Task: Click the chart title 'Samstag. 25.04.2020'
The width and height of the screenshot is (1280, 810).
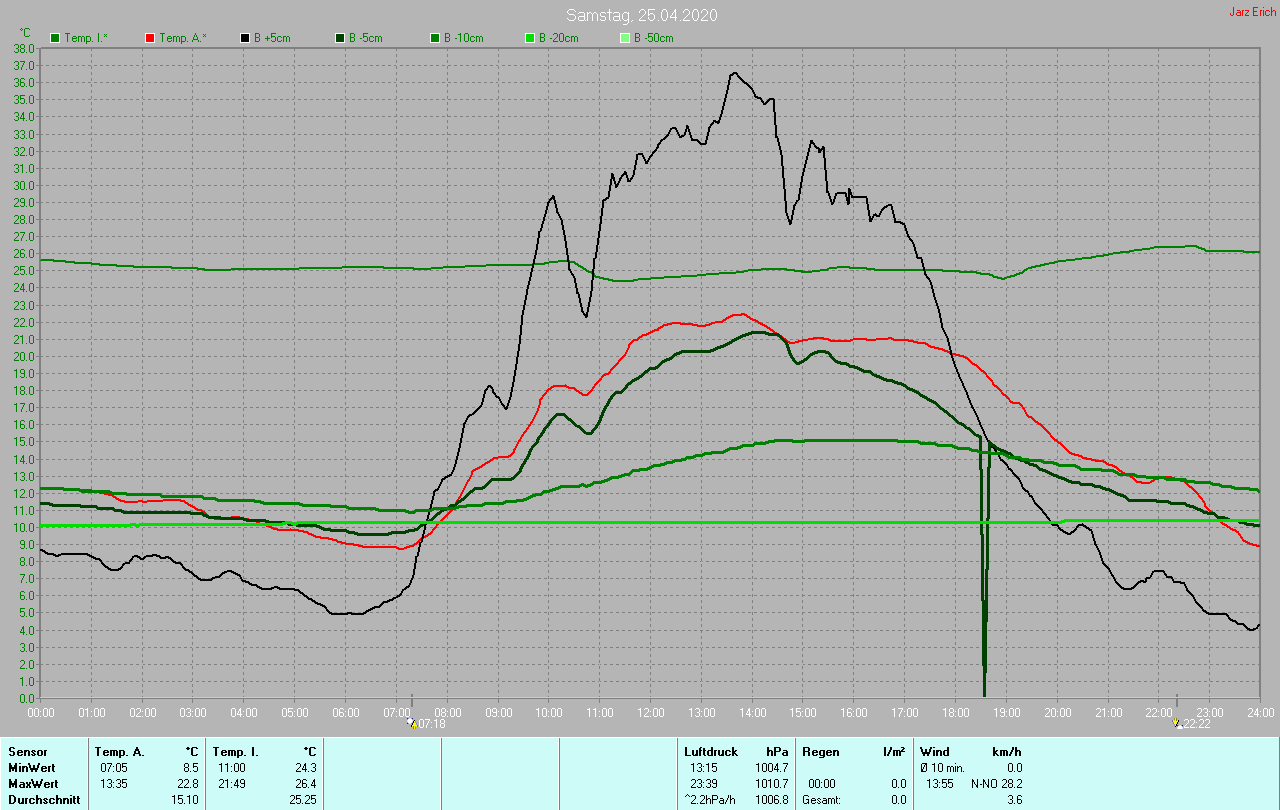Action: click(x=641, y=15)
